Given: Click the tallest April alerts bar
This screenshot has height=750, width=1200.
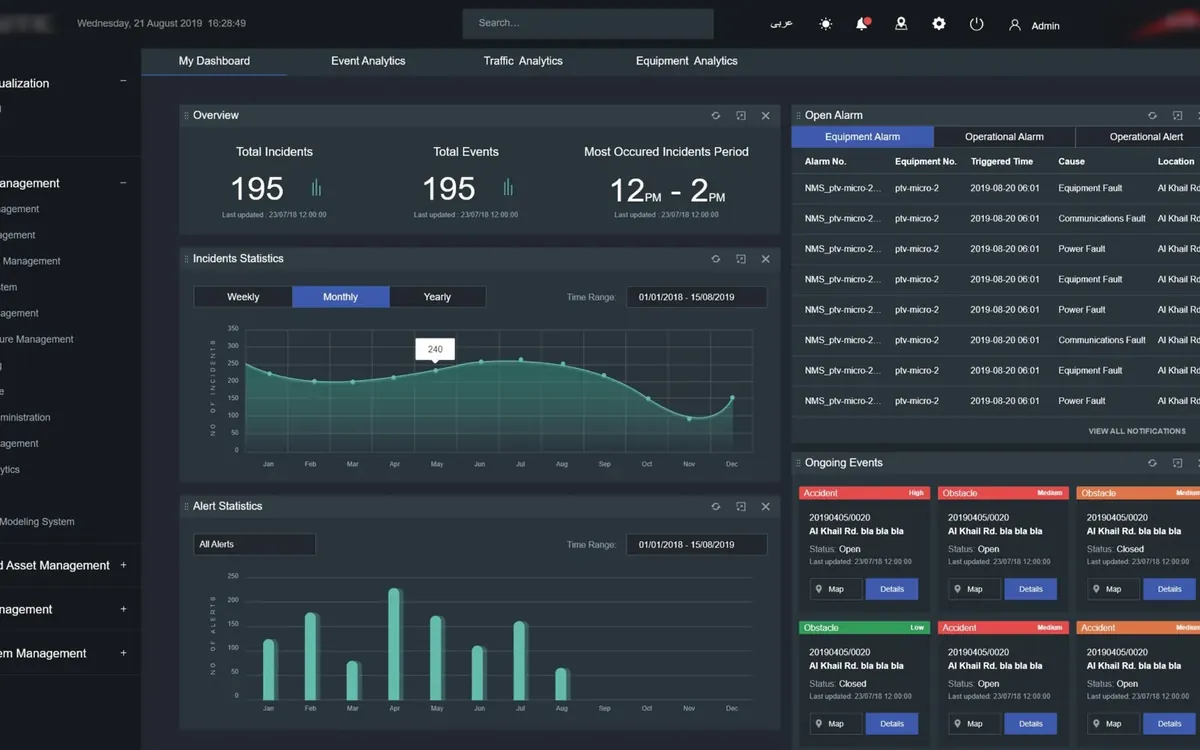Looking at the screenshot, I should tap(394, 644).
